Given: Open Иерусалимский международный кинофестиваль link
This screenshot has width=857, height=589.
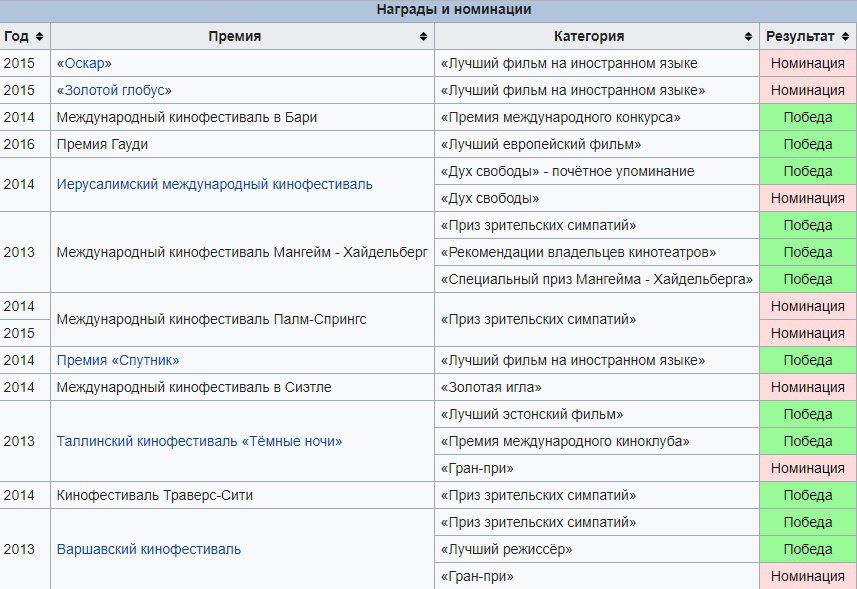Looking at the screenshot, I should click(214, 185).
